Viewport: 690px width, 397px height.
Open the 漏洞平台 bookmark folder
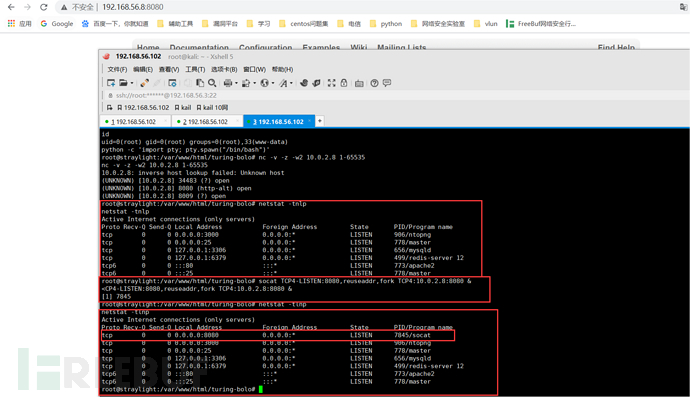click(220, 24)
